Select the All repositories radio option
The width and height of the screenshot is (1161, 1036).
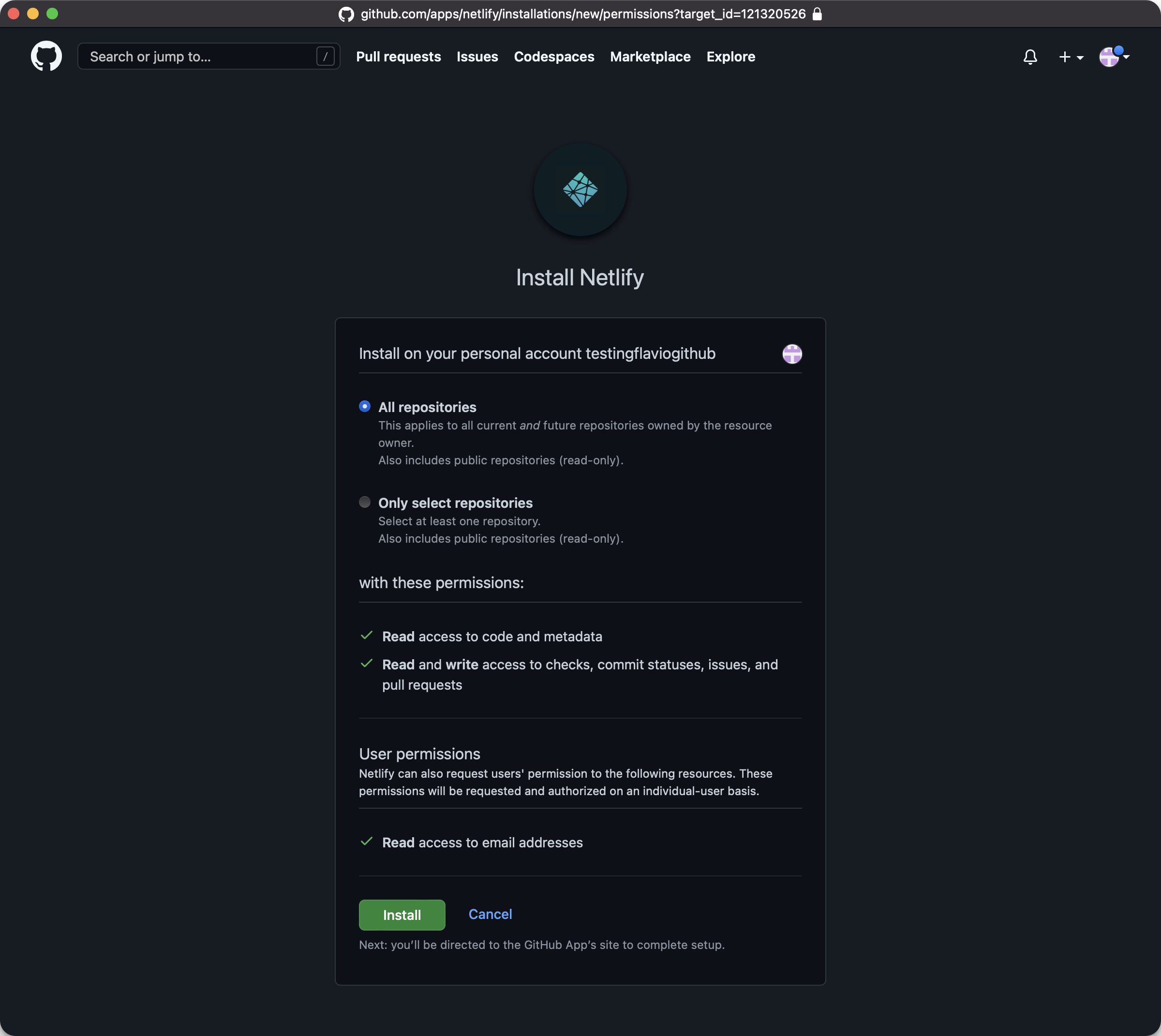364,406
